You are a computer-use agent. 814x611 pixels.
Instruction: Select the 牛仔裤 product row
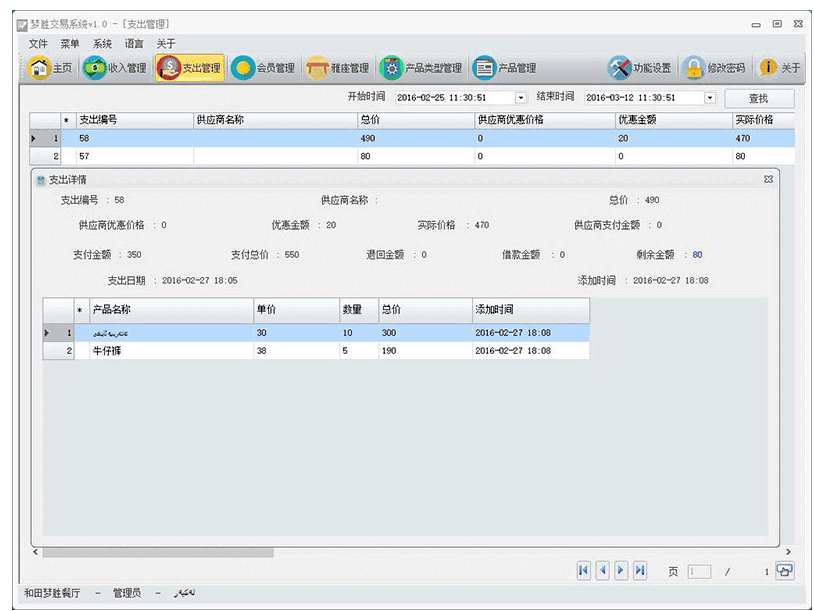(x=316, y=351)
